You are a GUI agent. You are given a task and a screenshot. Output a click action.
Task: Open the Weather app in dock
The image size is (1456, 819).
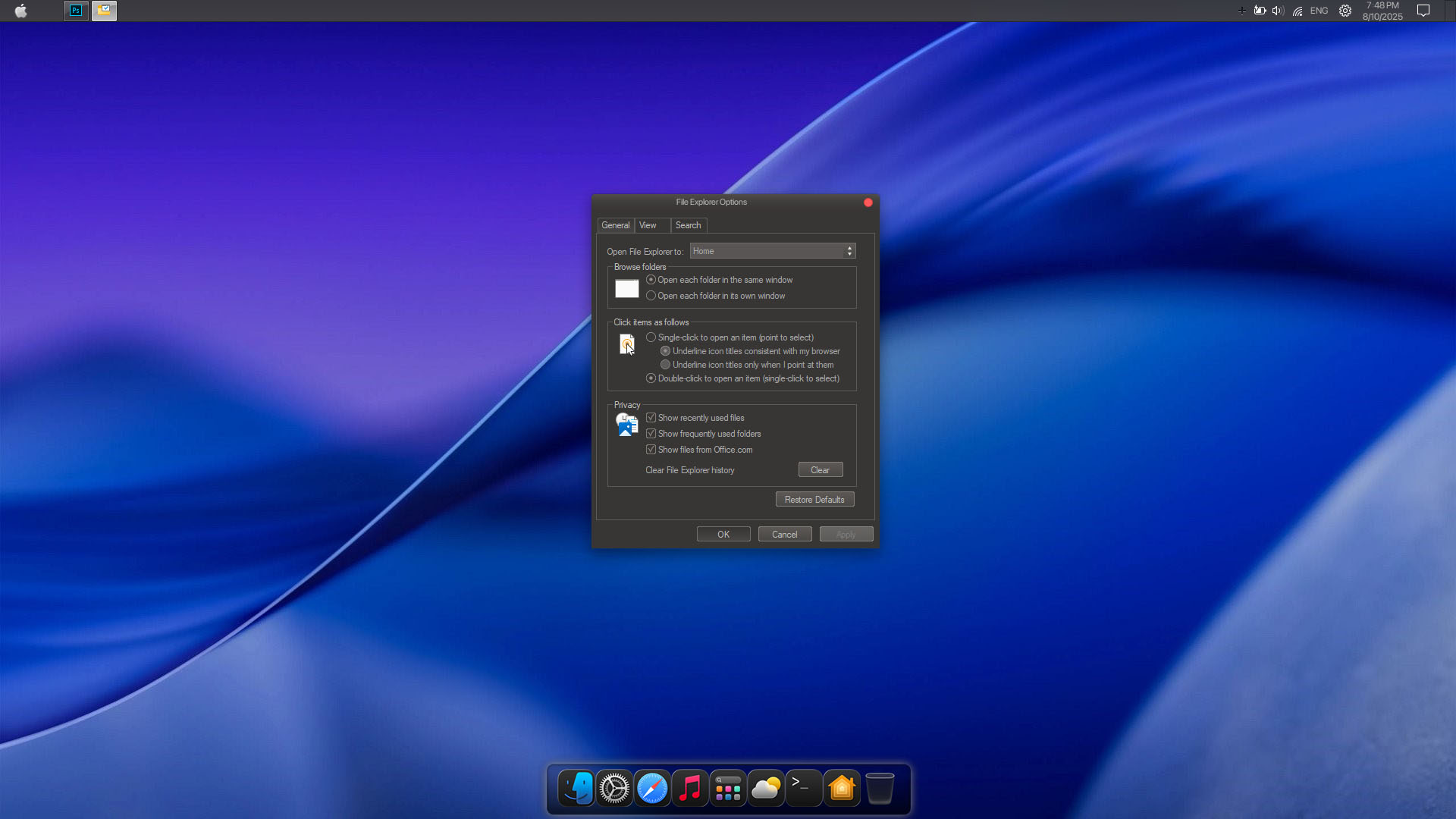(x=766, y=789)
